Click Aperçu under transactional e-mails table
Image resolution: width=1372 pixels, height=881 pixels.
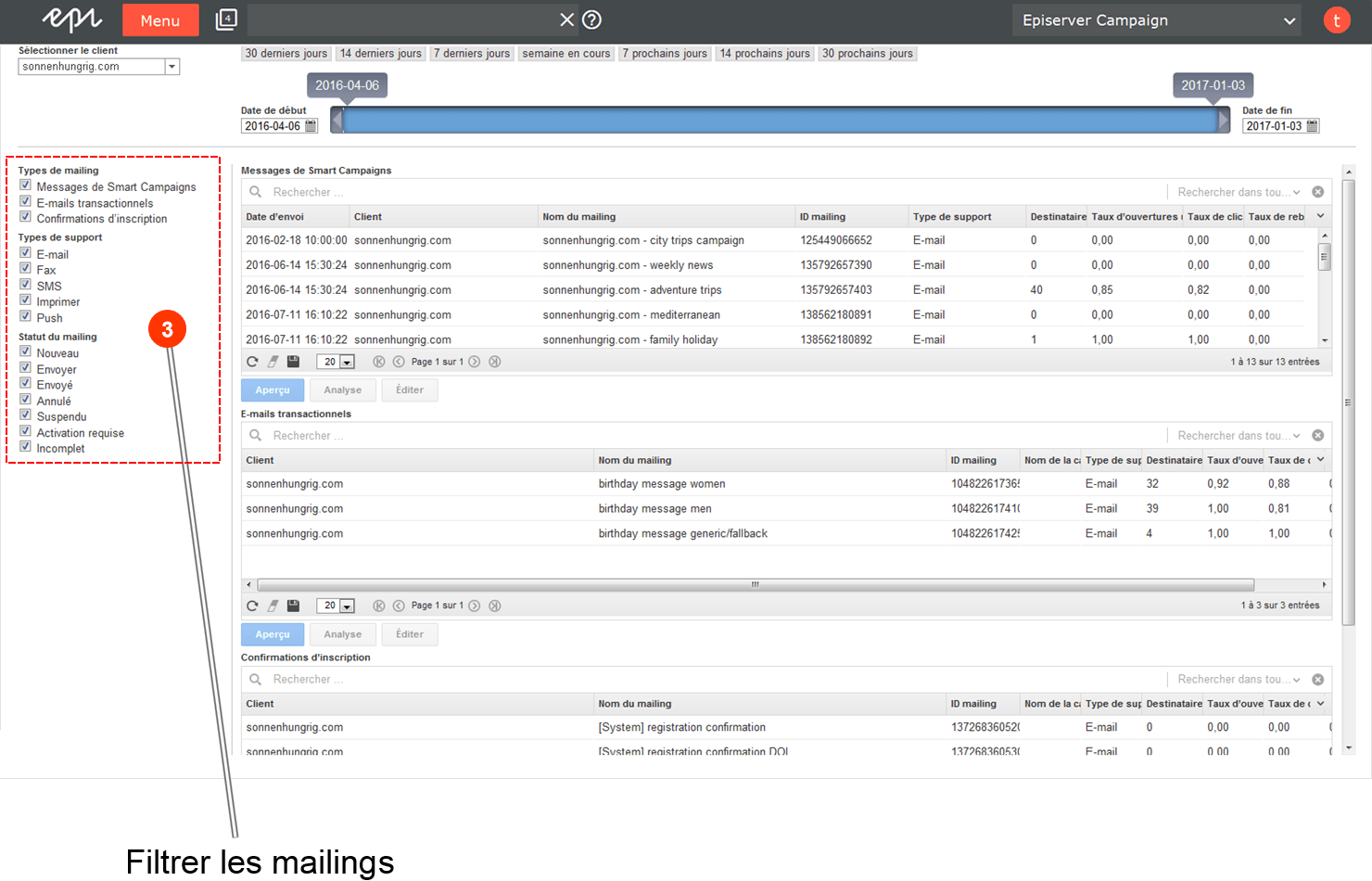(273, 634)
